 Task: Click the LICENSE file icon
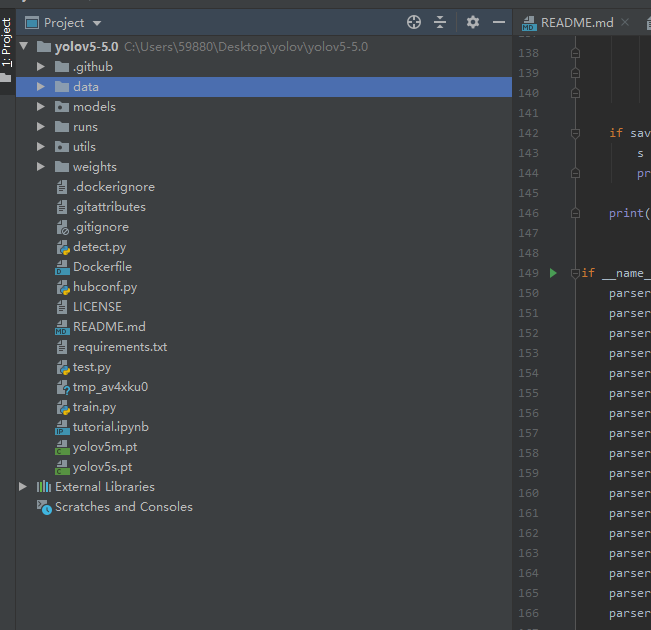[x=62, y=307]
